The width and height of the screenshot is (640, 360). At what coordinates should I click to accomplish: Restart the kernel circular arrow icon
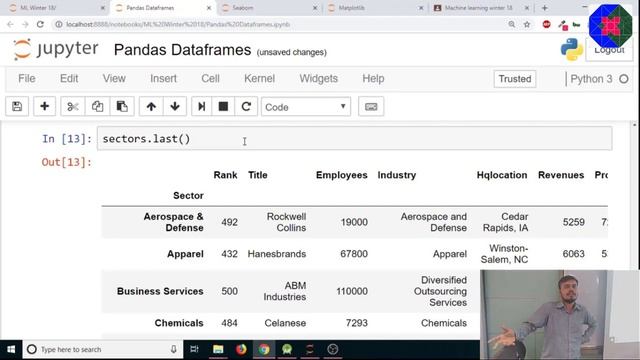click(x=246, y=107)
